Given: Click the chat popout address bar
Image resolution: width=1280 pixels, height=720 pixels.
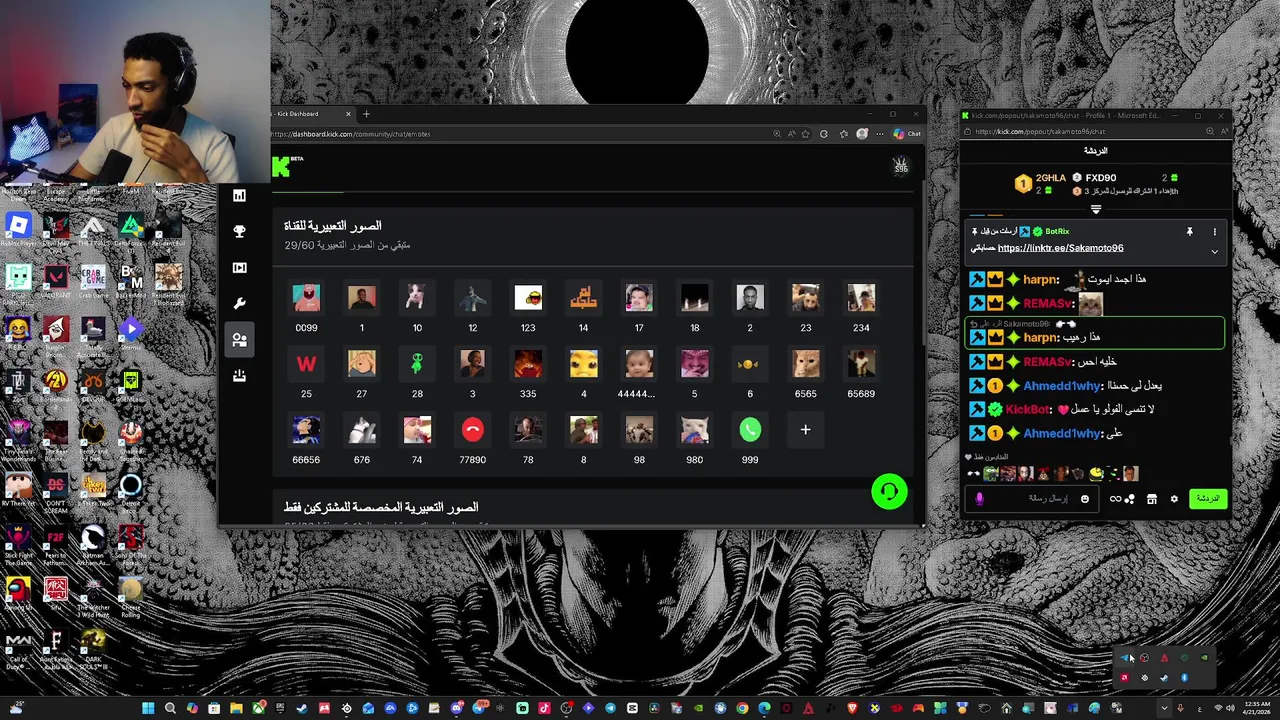Looking at the screenshot, I should pos(1085,132).
